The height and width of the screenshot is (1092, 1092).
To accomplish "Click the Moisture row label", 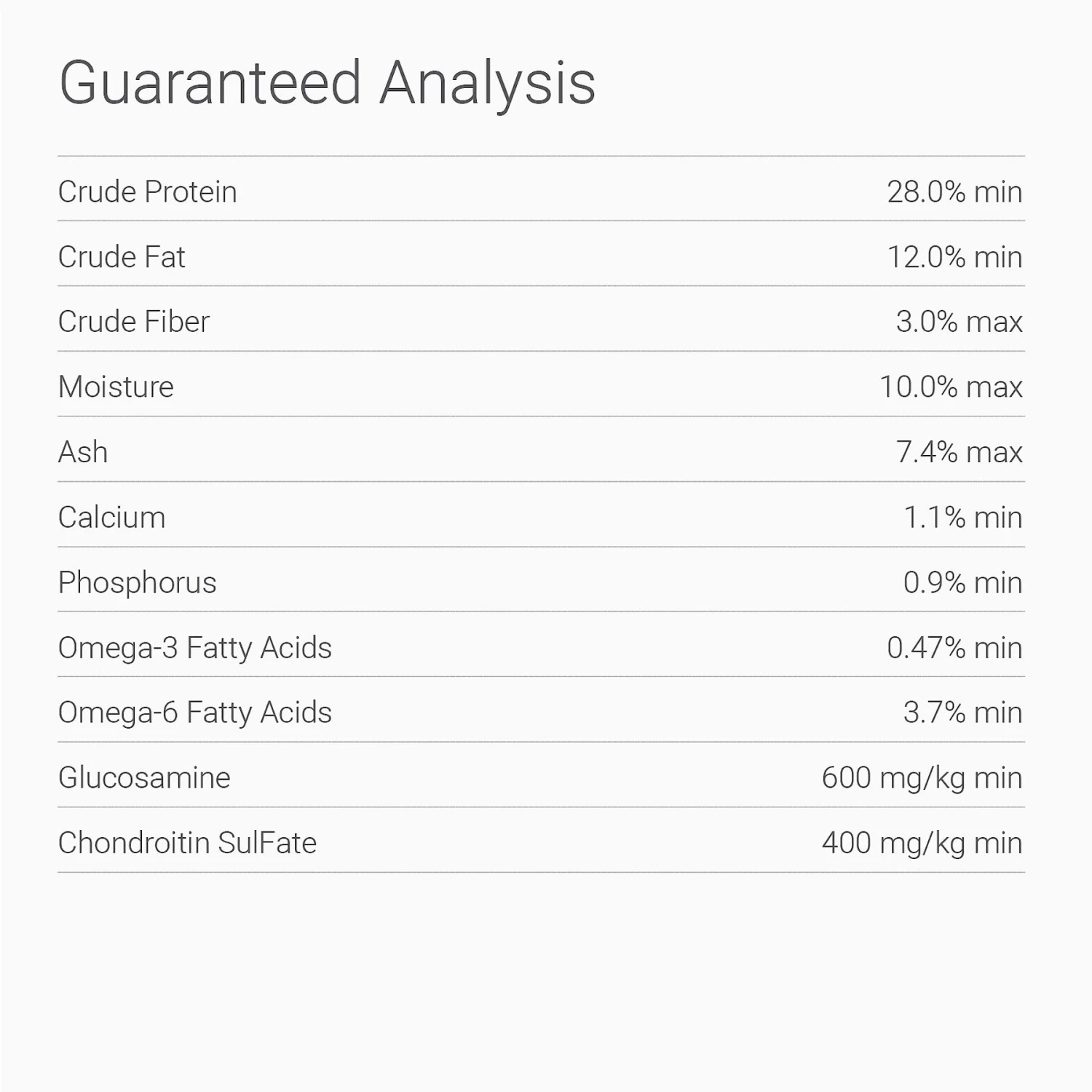I will pyautogui.click(x=116, y=387).
